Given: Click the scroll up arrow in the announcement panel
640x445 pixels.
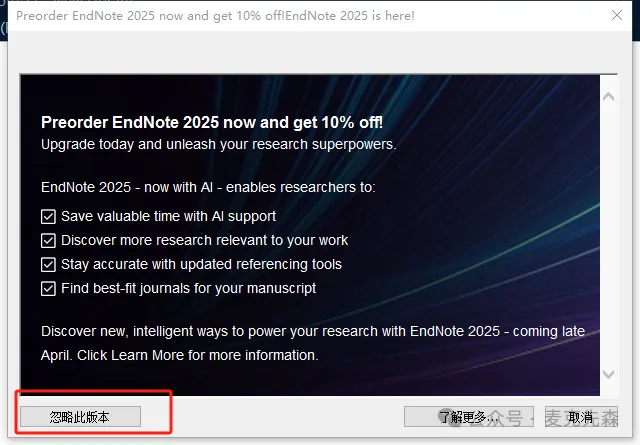Looking at the screenshot, I should pos(609,97).
